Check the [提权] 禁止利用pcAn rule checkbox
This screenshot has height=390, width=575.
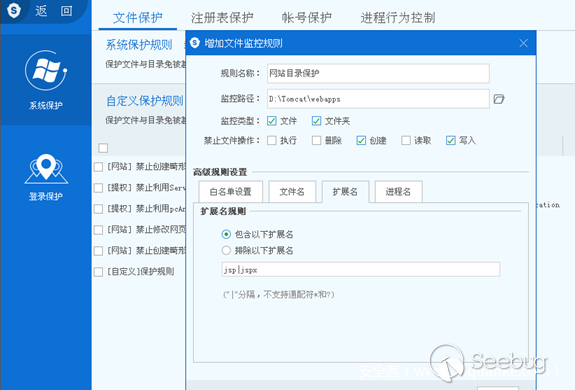[98, 209]
